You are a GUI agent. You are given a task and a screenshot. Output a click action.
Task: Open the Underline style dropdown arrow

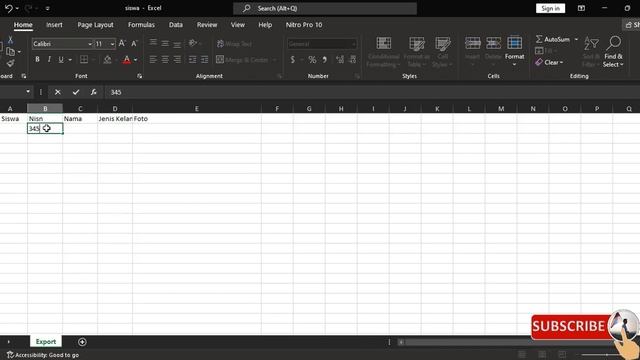[70, 60]
